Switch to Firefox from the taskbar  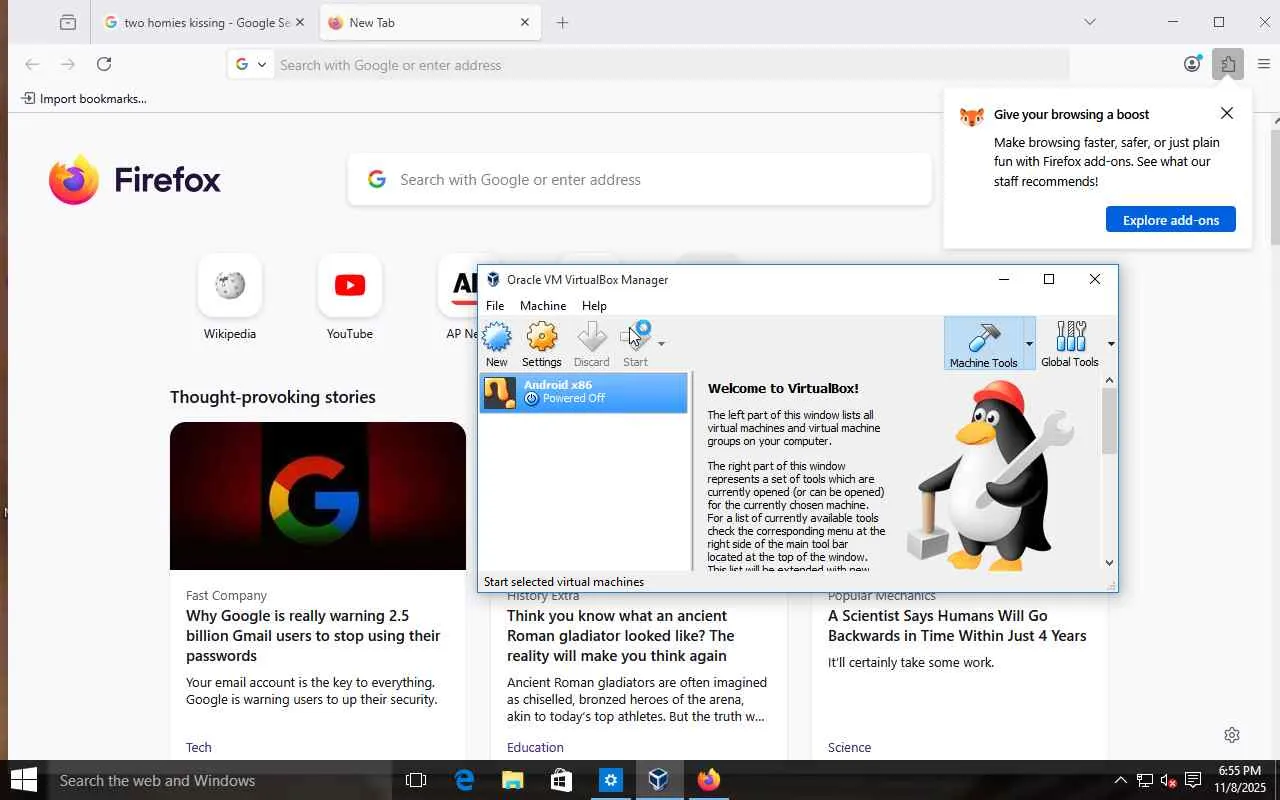point(709,780)
